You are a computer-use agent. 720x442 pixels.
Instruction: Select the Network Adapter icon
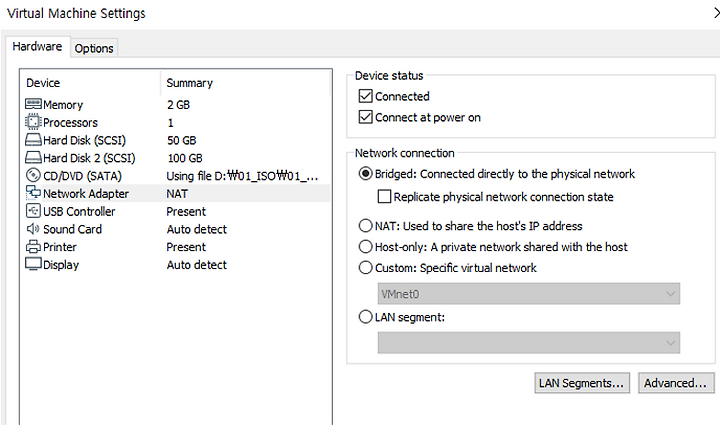tap(33, 193)
